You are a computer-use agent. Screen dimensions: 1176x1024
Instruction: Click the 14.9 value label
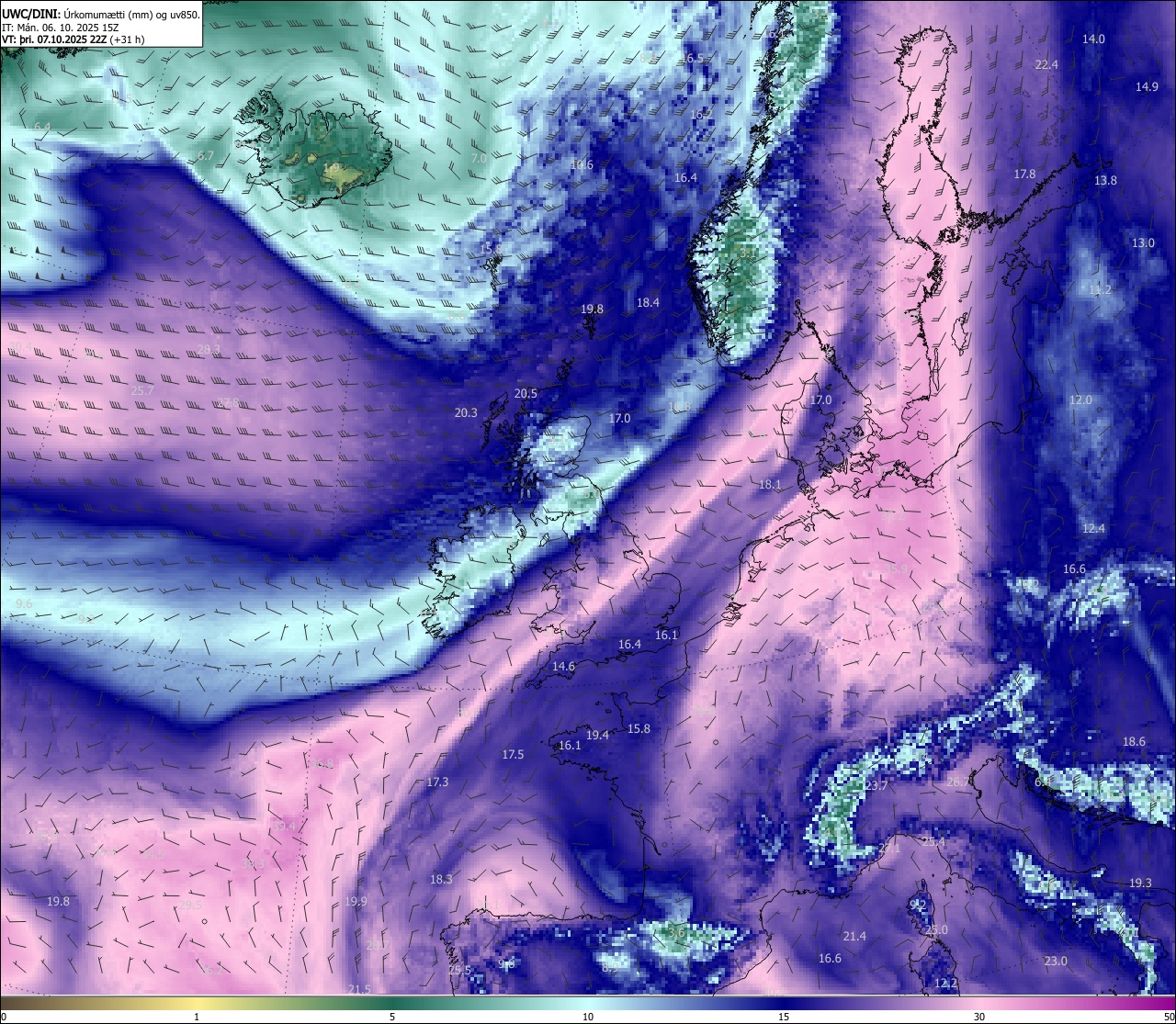click(x=1147, y=87)
